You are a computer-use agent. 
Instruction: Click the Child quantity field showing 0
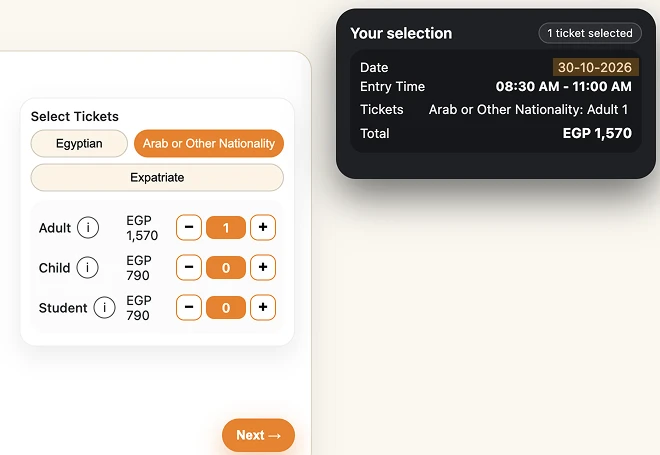(226, 268)
